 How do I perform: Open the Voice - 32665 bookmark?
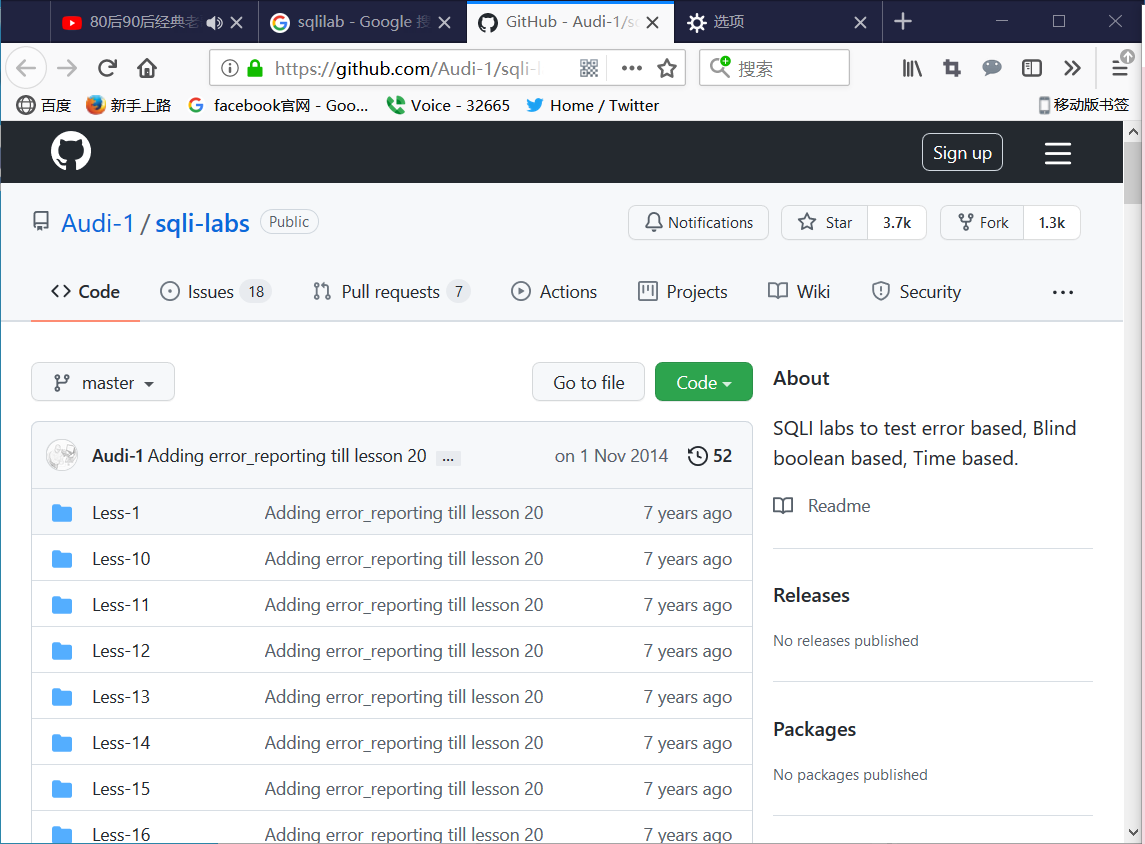click(x=448, y=105)
